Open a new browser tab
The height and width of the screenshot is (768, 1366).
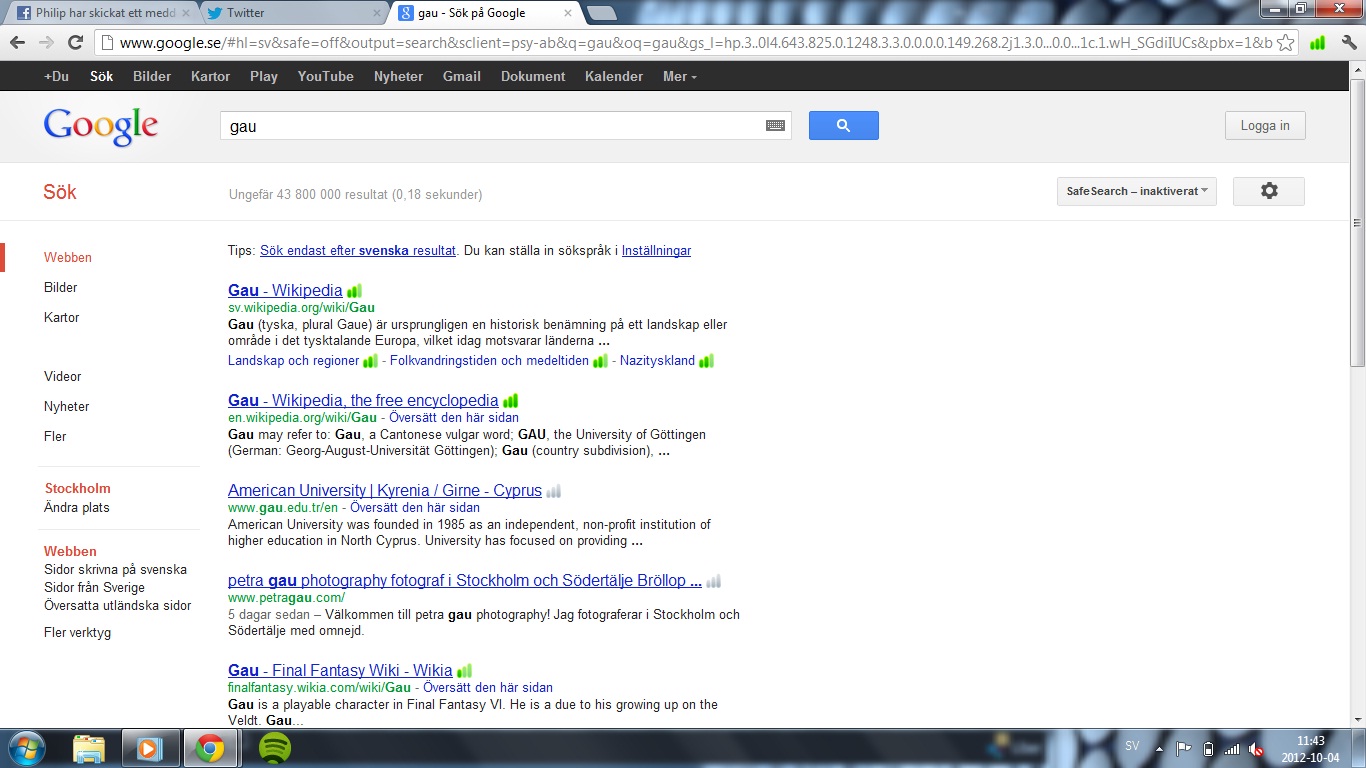[x=600, y=13]
